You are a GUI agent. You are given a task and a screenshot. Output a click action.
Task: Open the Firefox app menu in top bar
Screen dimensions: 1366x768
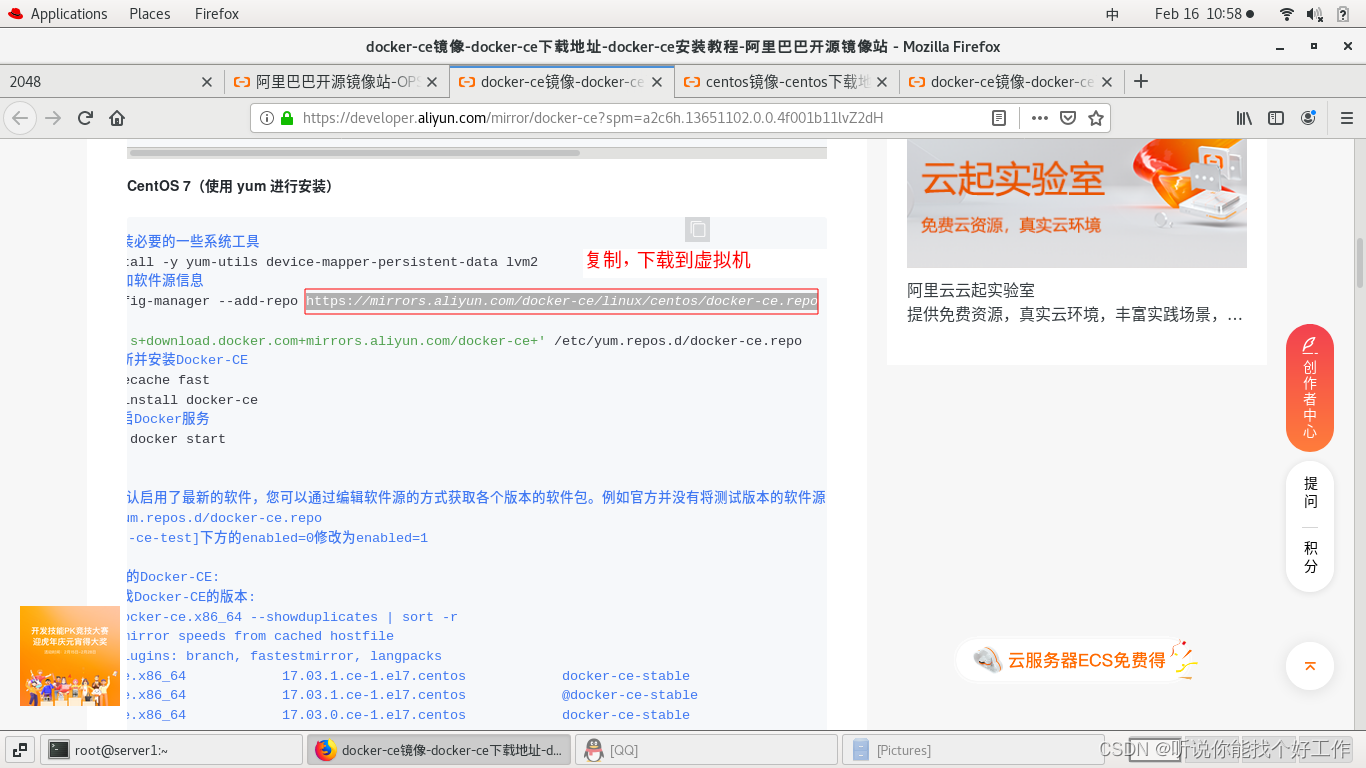[x=217, y=14]
